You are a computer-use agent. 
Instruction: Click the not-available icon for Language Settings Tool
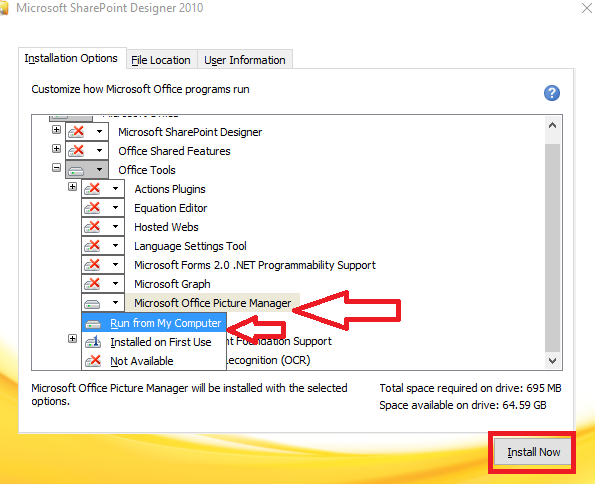(92, 246)
